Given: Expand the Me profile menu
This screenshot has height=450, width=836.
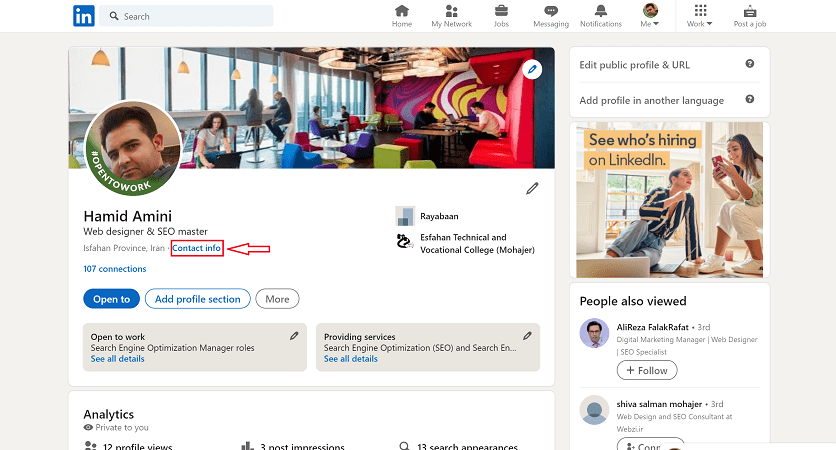Looking at the screenshot, I should (650, 17).
